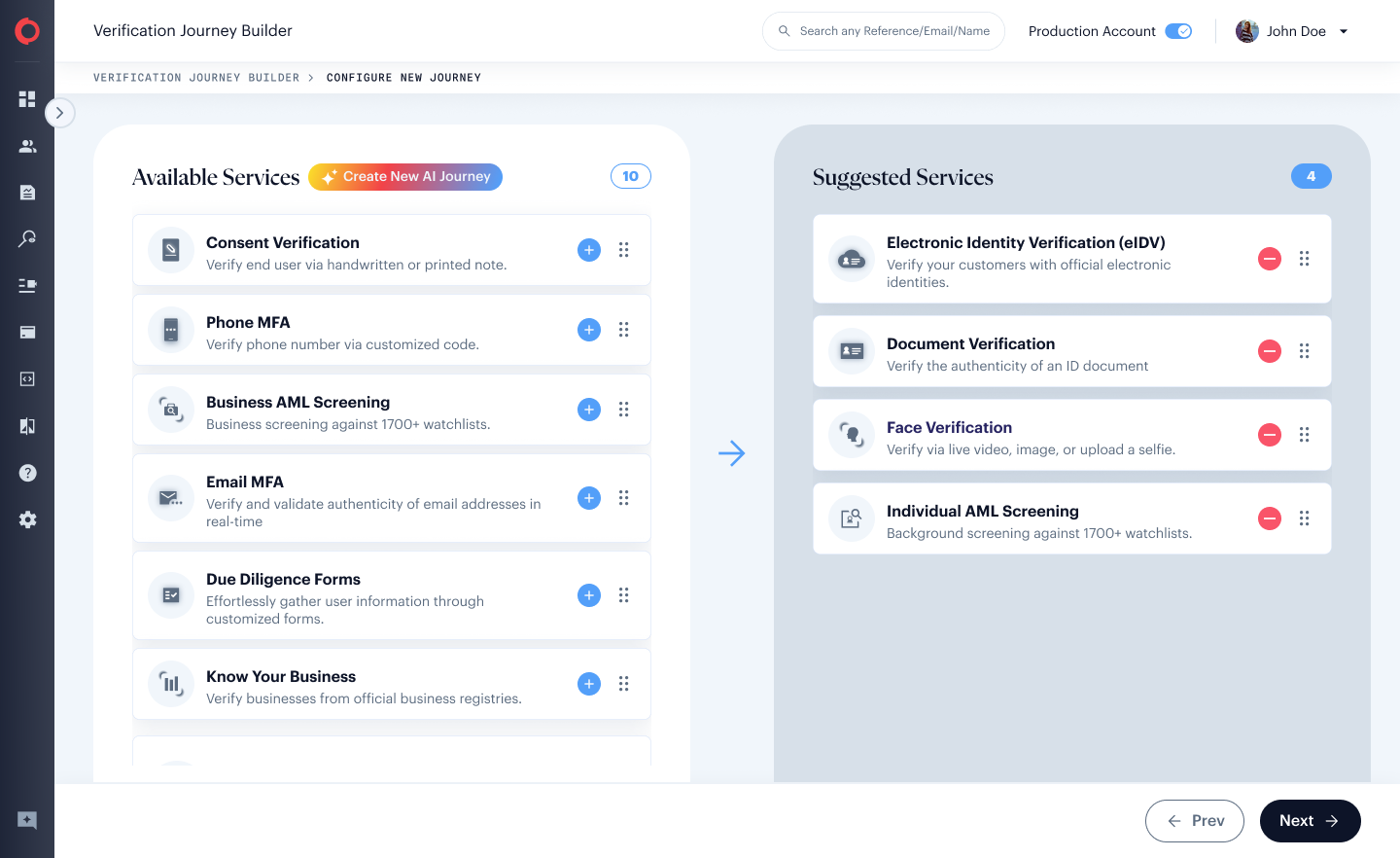Open the help question mark icon
This screenshot has width=1400, height=858.
[27, 473]
